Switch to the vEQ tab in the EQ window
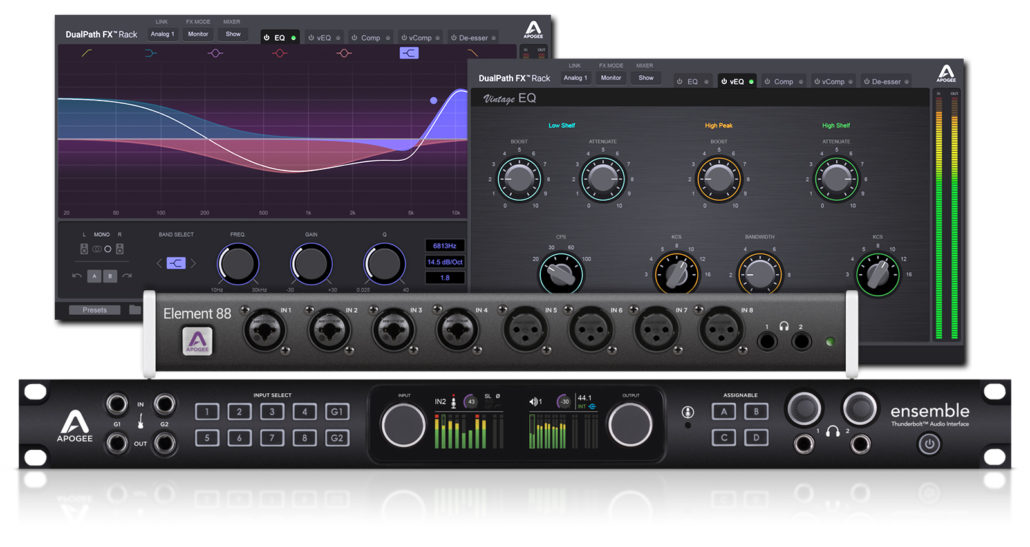 tap(325, 37)
